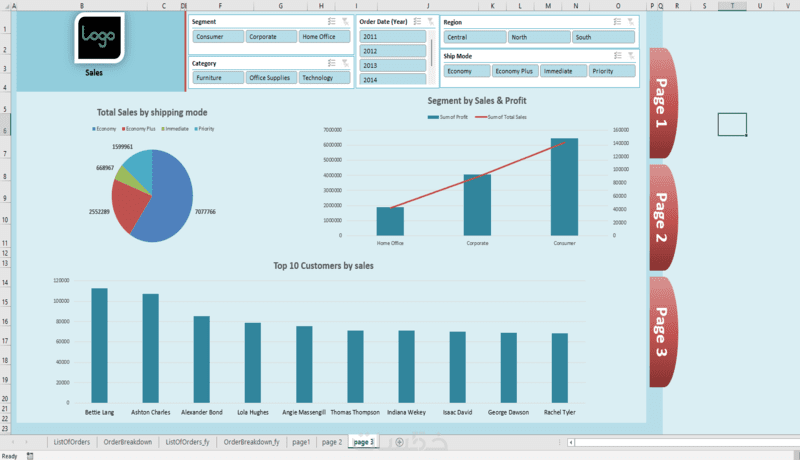The height and width of the screenshot is (460, 800).
Task: Toggle the Technology category filter
Action: coord(324,78)
